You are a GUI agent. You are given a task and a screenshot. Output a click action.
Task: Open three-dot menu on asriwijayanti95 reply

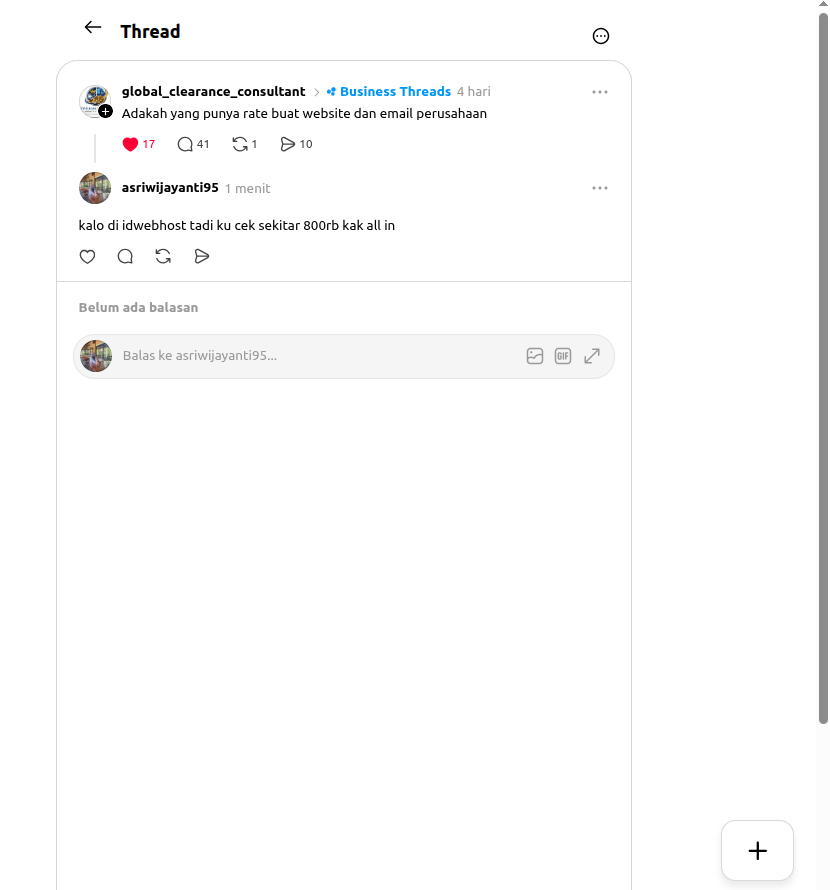[600, 188]
